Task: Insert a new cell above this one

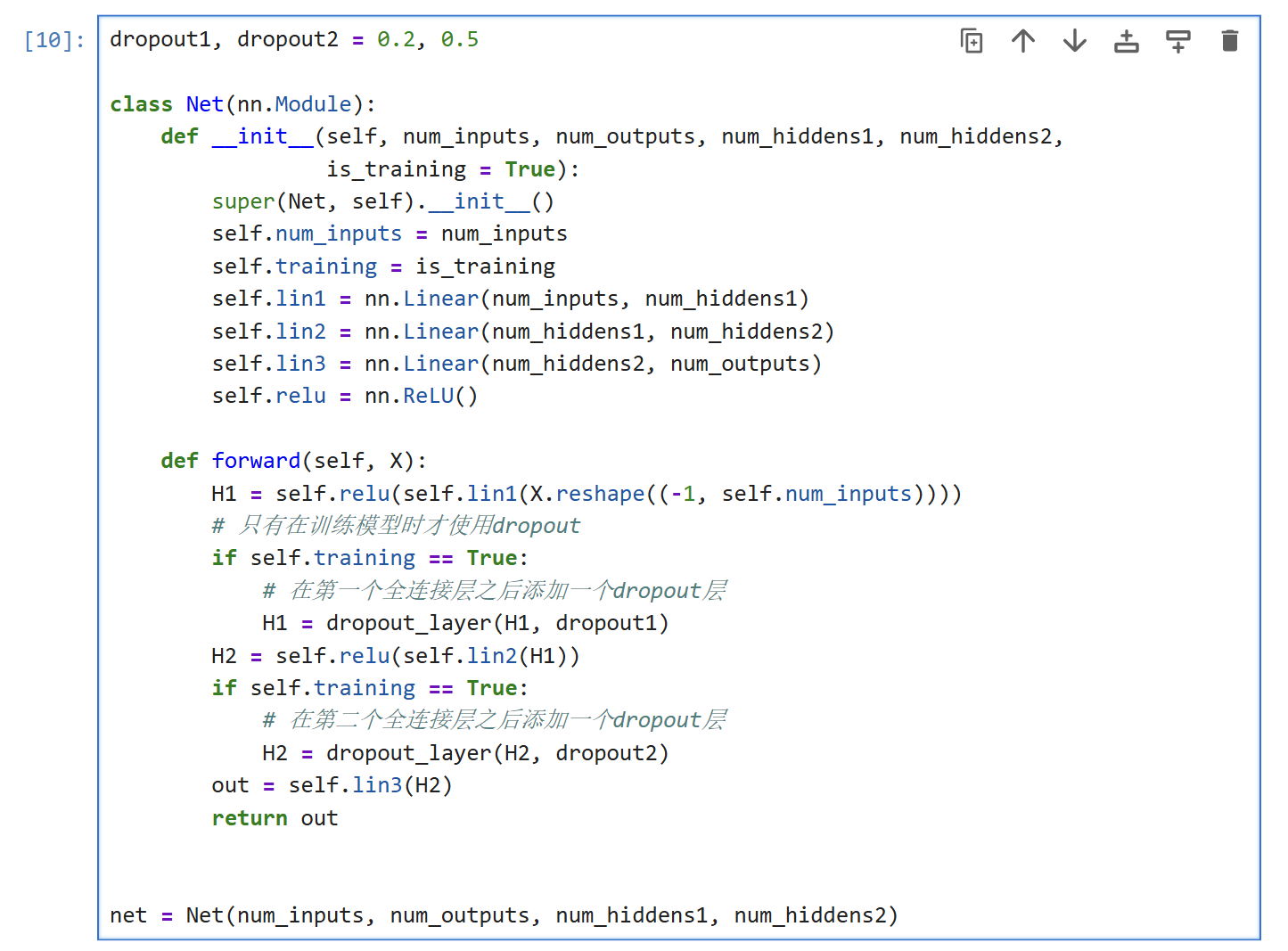Action: tap(1126, 41)
